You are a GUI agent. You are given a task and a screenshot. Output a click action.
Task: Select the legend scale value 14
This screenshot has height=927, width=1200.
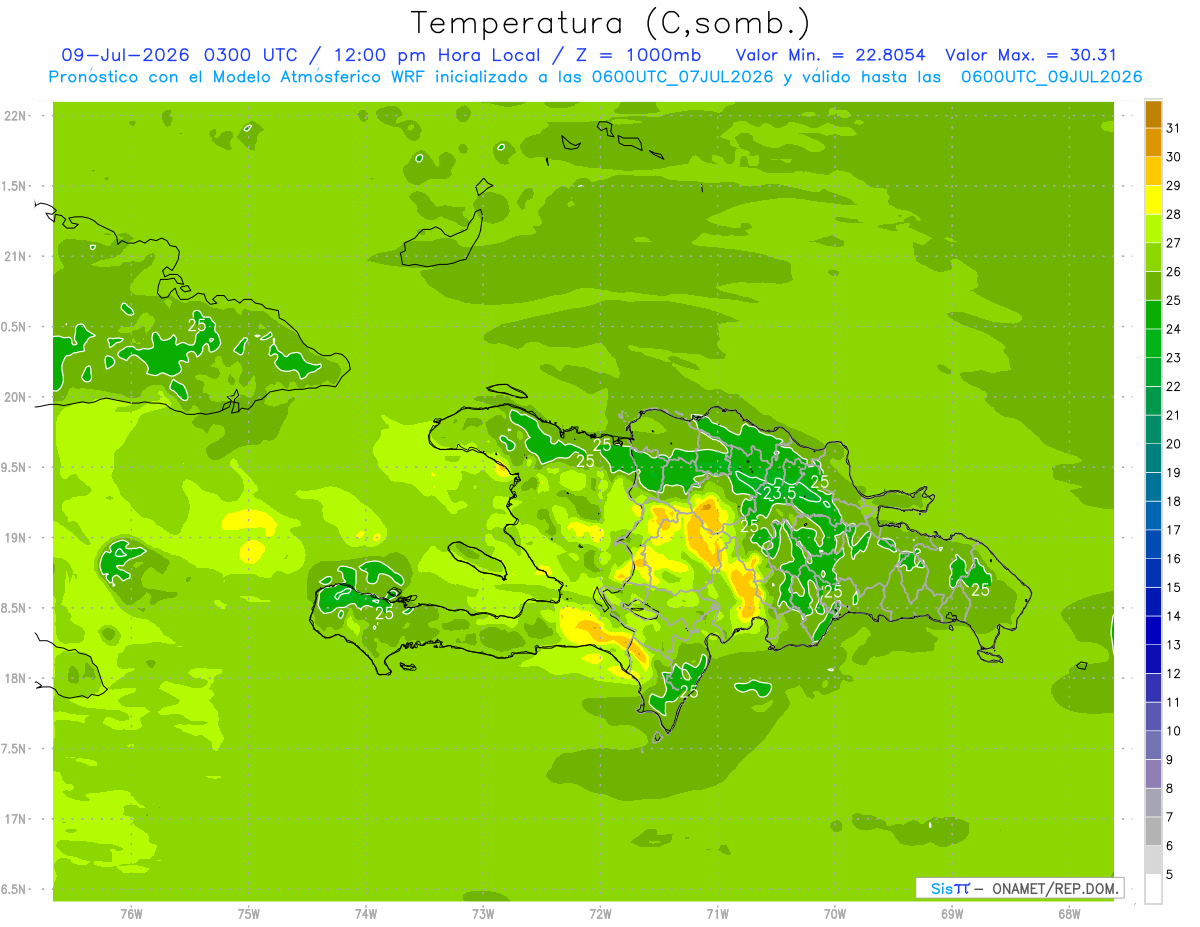point(1174,617)
